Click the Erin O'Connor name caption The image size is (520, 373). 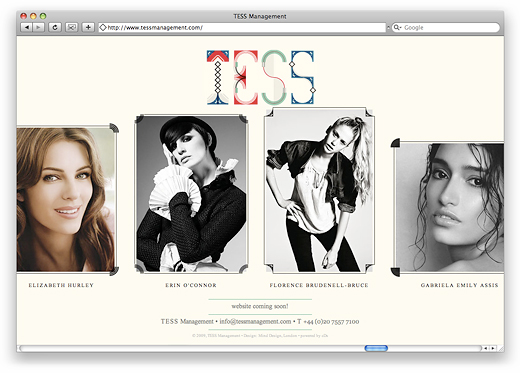point(191,285)
